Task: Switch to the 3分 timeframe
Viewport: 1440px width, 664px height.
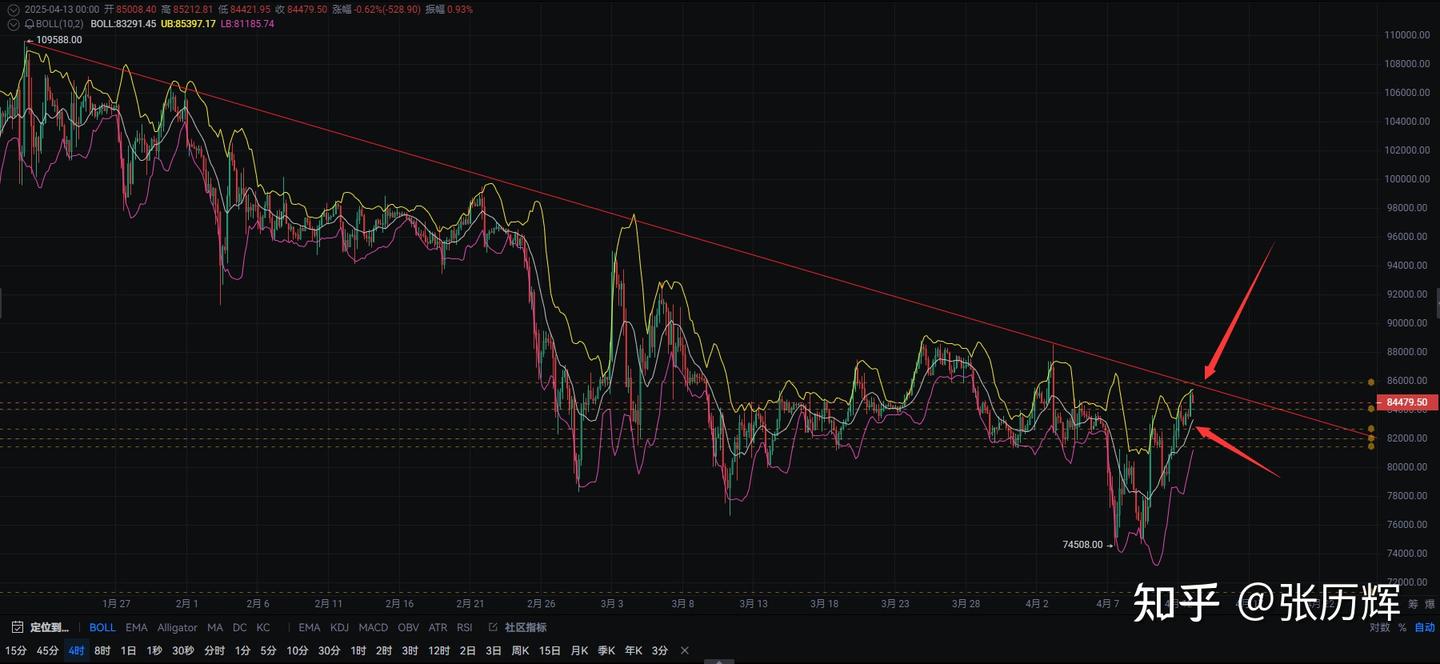Action: coord(660,651)
